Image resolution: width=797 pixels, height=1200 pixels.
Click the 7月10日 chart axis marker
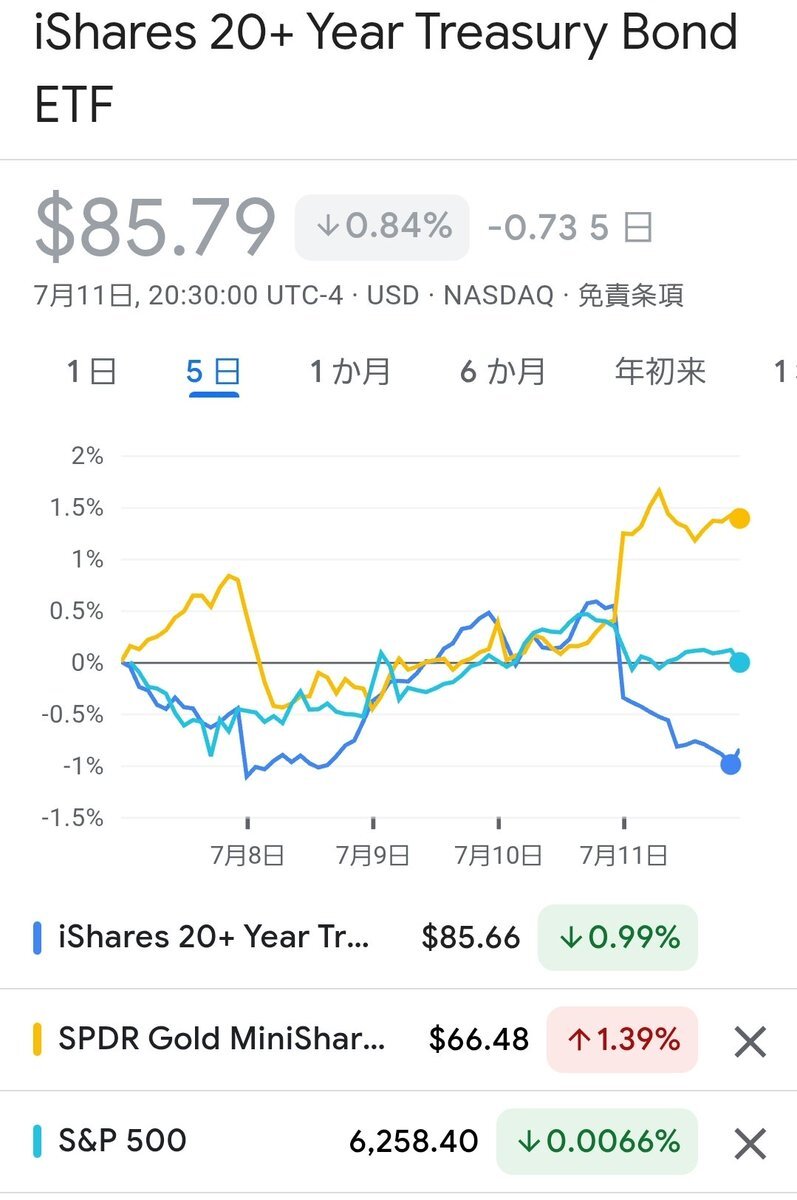[499, 855]
